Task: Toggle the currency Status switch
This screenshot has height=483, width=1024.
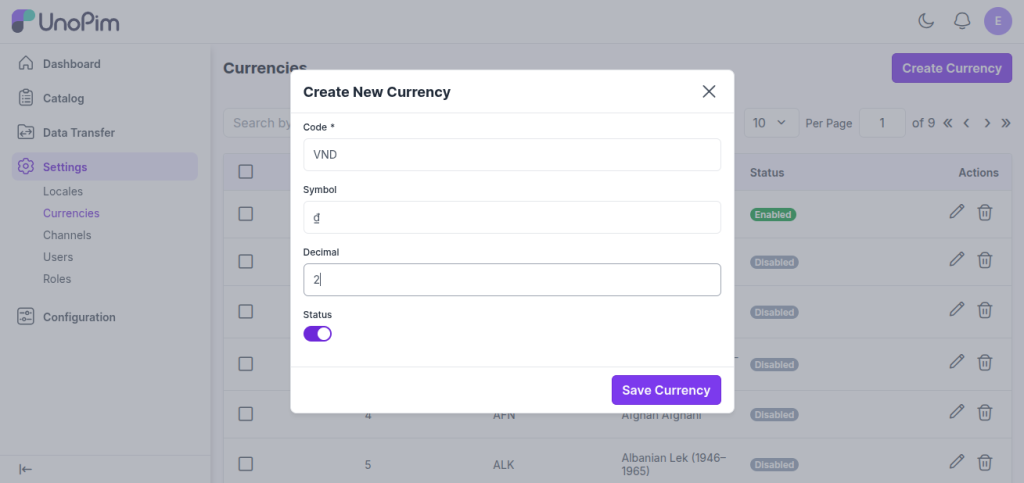Action: click(x=317, y=334)
